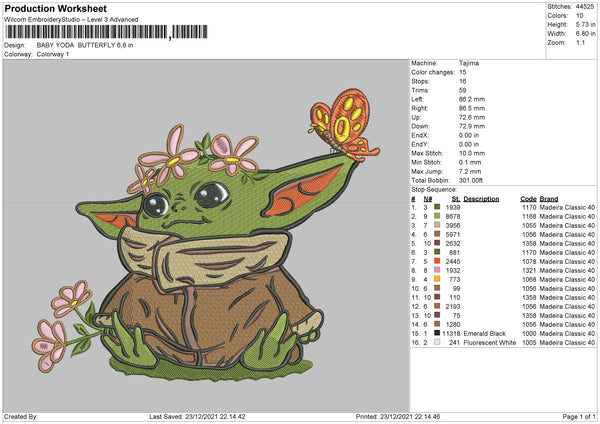600x424 pixels.
Task: Select the stitch count 5971 in row 4
Action: pos(453,234)
